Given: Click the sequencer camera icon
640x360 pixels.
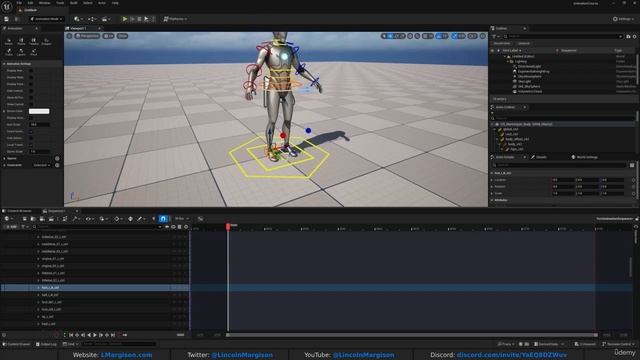Looking at the screenshot, I should [x=42, y=219].
